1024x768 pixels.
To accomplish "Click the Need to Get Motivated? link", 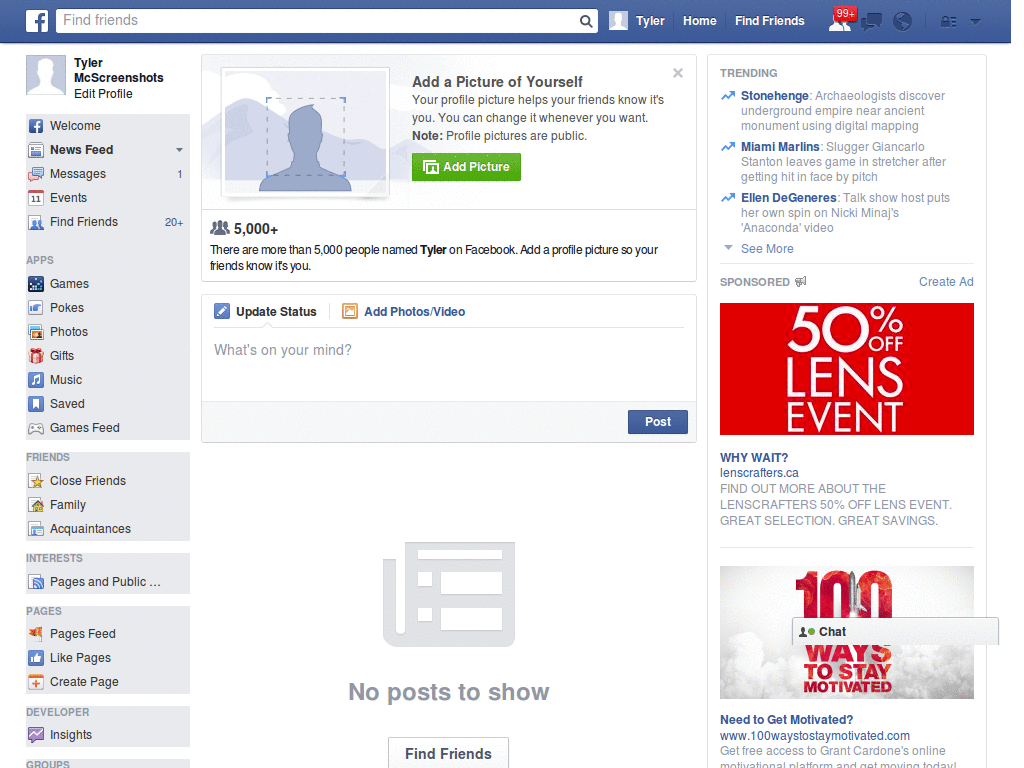I will [786, 720].
